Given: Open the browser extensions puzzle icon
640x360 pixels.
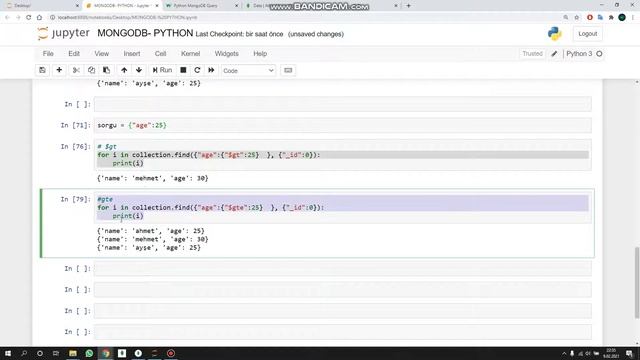Looking at the screenshot, I should [x=611, y=18].
